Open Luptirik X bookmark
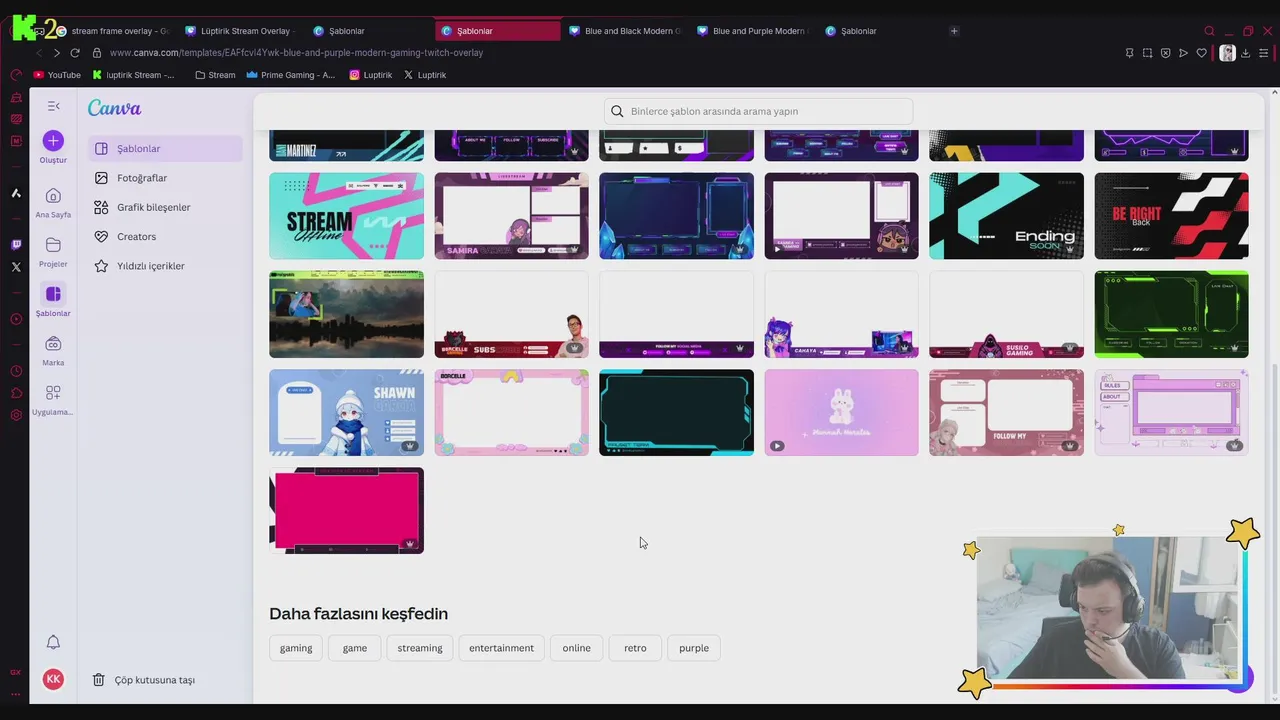 [425, 75]
